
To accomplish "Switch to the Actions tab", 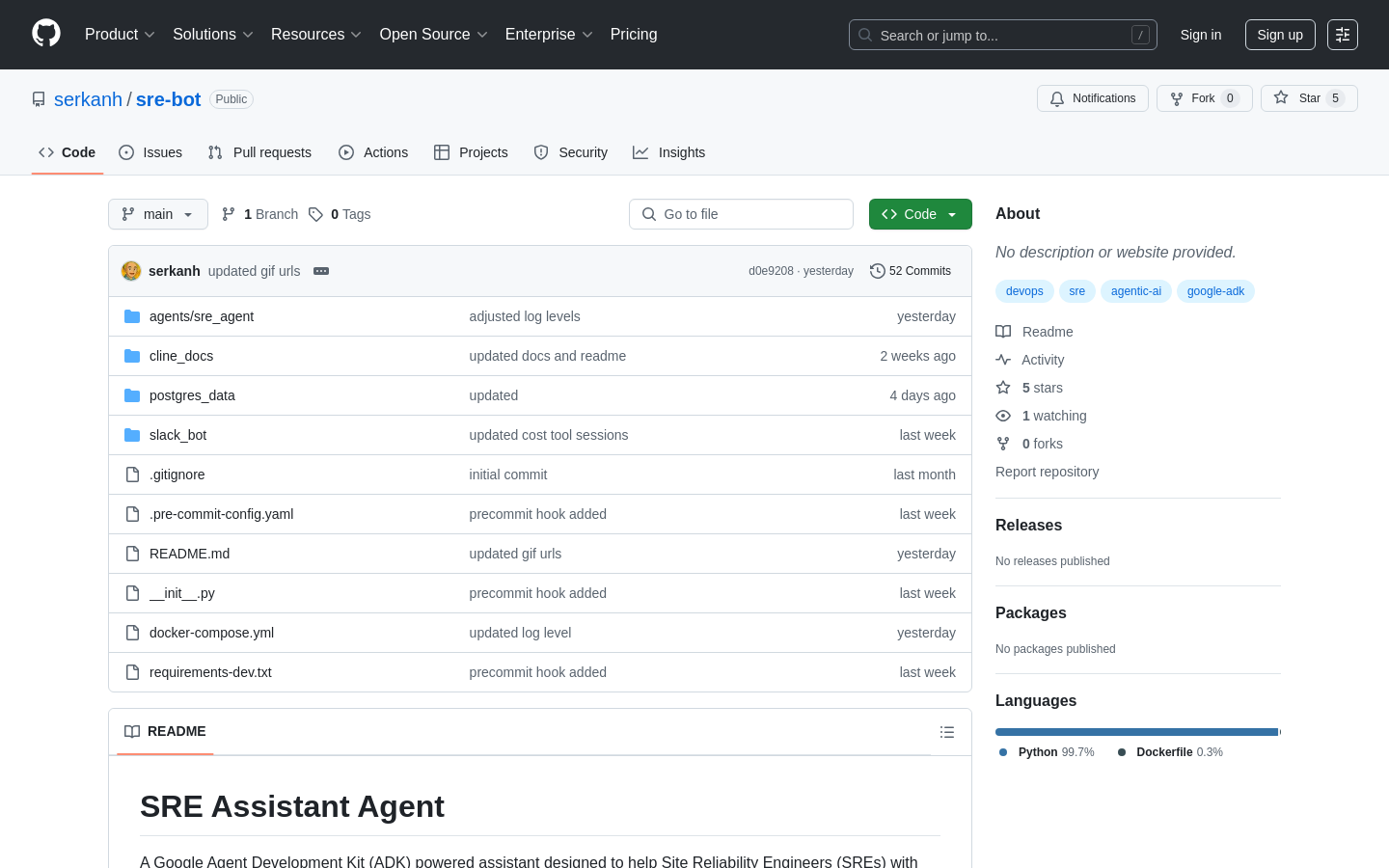I will tap(373, 152).
